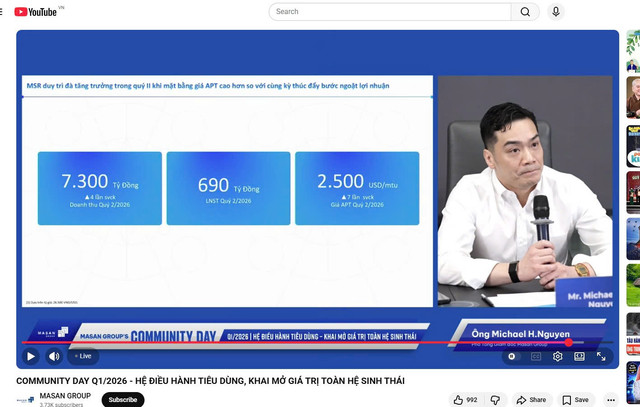
Task: Start voice search with microphone icon
Action: point(556,12)
